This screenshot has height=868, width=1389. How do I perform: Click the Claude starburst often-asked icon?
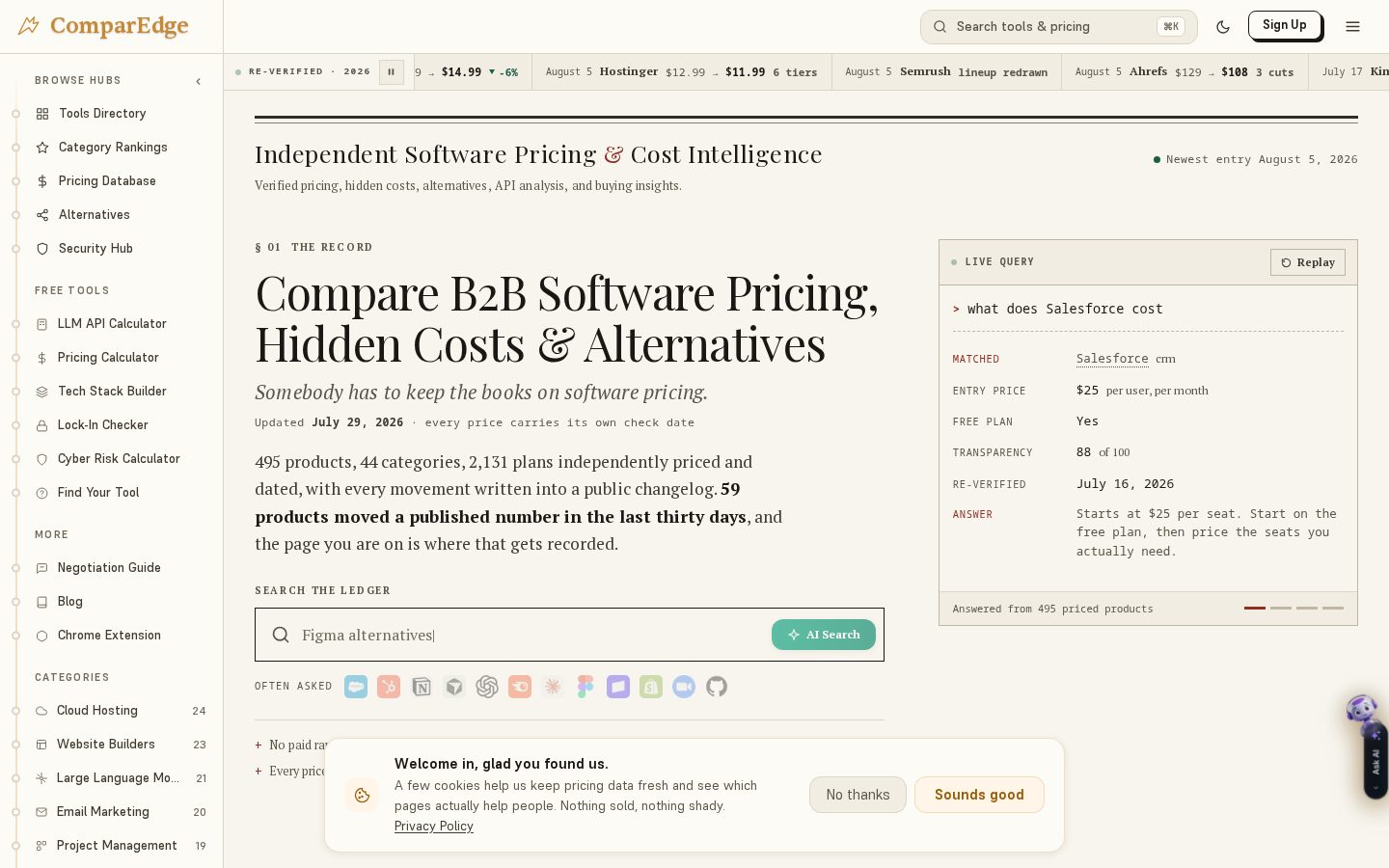(553, 687)
